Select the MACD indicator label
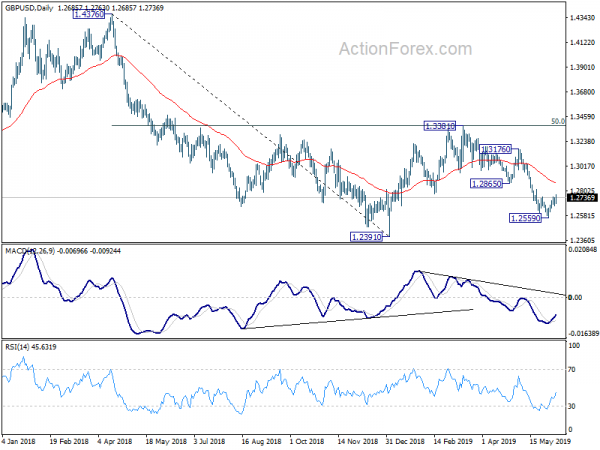Screen dimensions: 600x450 tap(63, 251)
